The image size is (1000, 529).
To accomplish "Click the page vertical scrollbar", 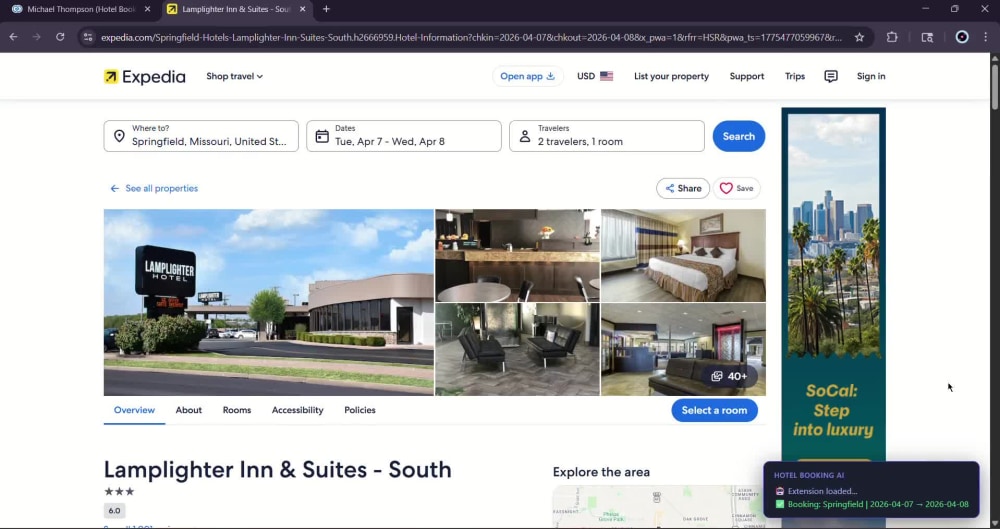I will pyautogui.click(x=994, y=86).
